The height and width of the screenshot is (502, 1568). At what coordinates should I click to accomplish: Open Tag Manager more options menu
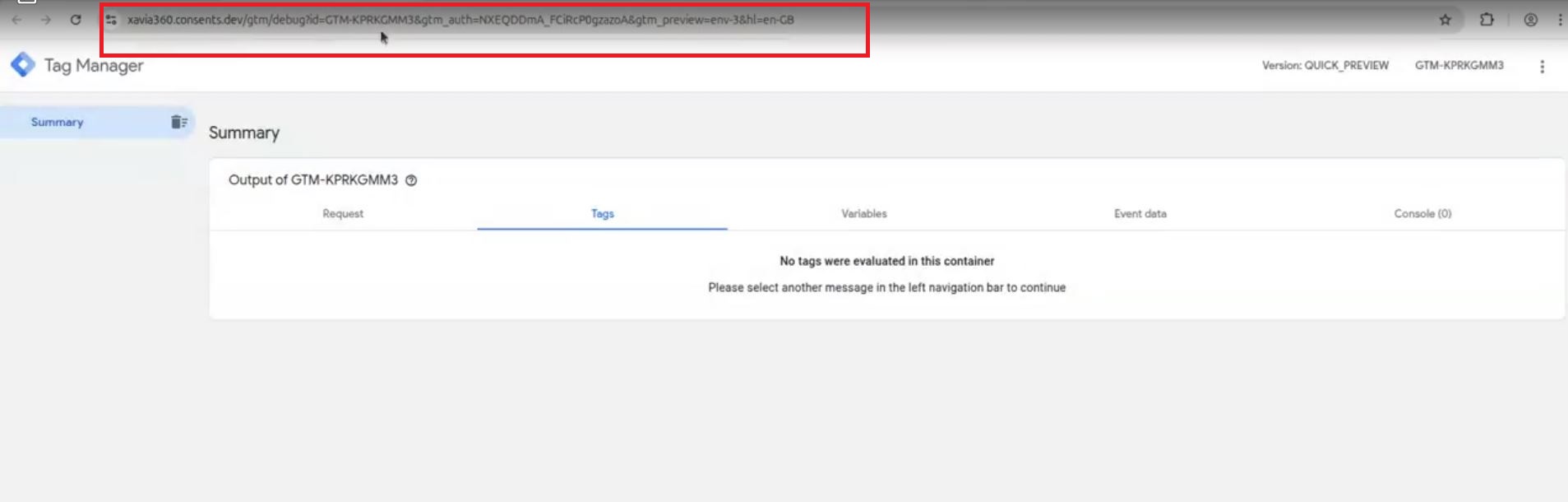click(1542, 67)
